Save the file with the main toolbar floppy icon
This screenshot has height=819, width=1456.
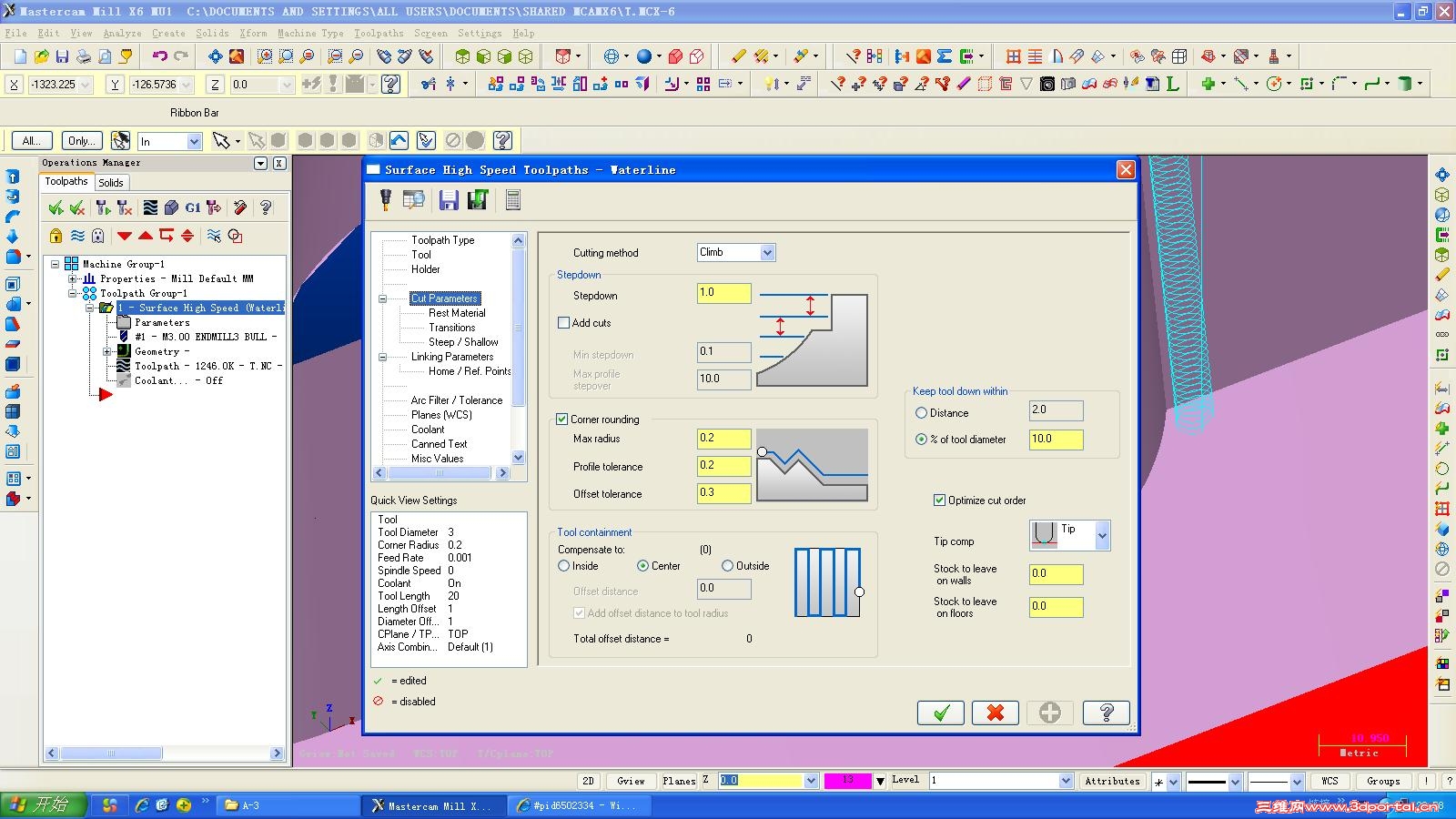click(63, 56)
